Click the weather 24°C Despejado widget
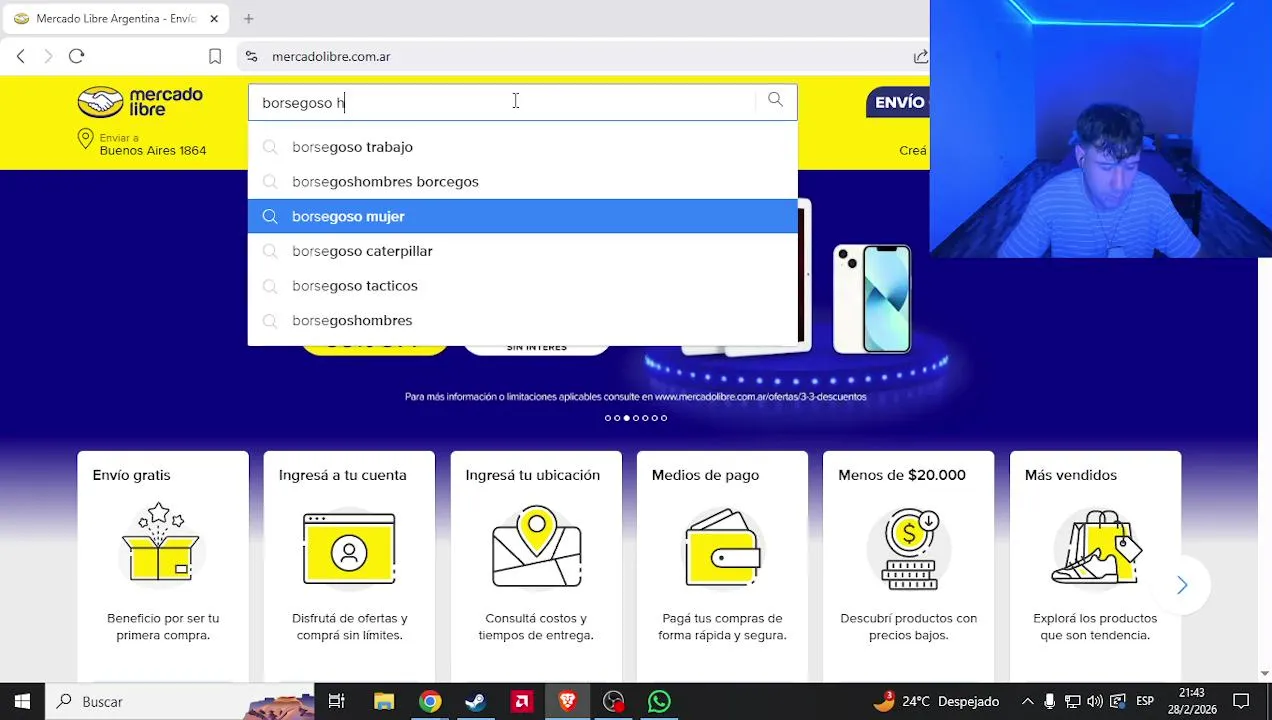This screenshot has width=1272, height=720. coord(936,701)
